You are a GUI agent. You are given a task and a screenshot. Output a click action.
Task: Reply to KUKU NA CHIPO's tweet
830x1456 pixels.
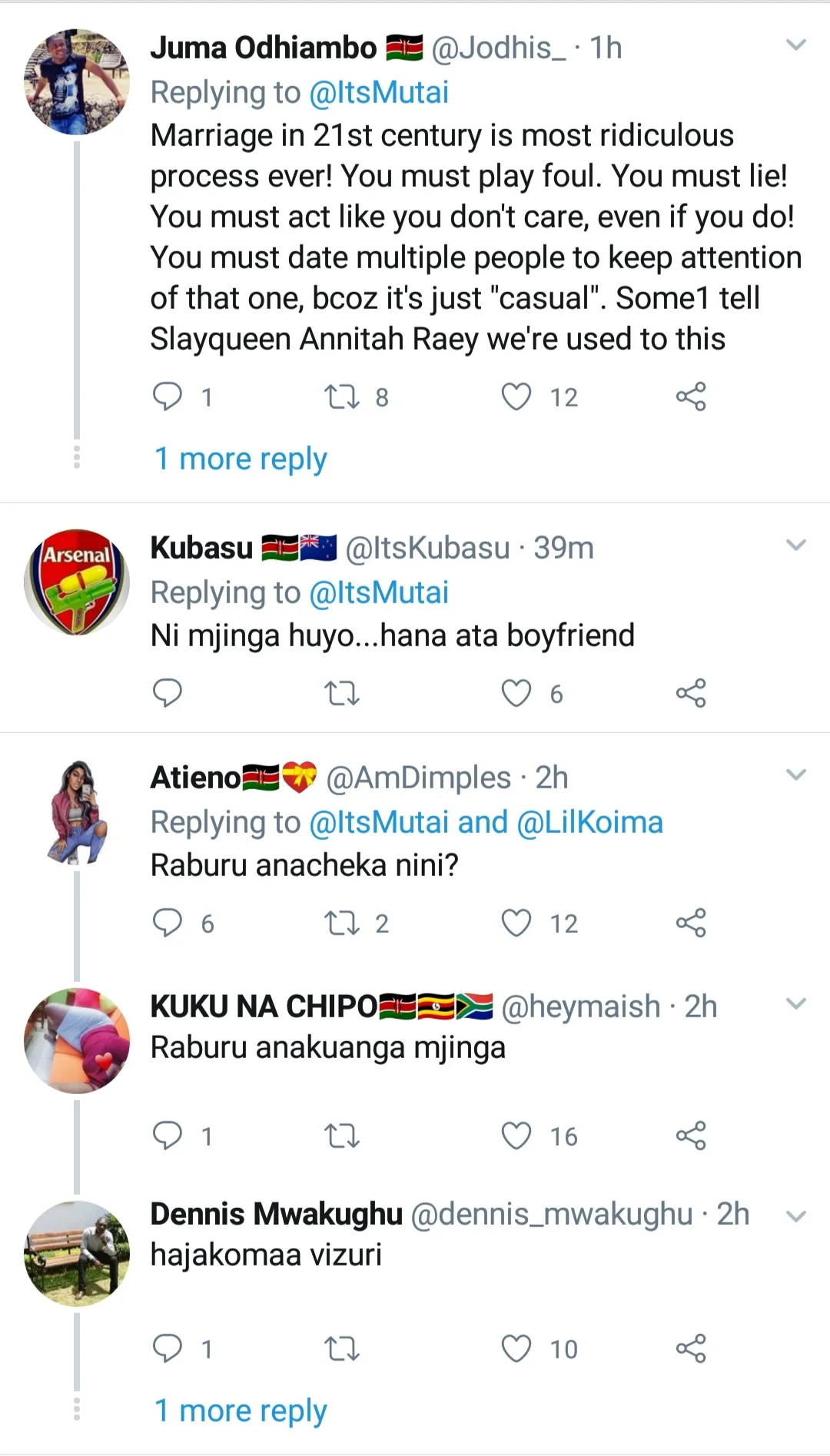pyautogui.click(x=168, y=1136)
